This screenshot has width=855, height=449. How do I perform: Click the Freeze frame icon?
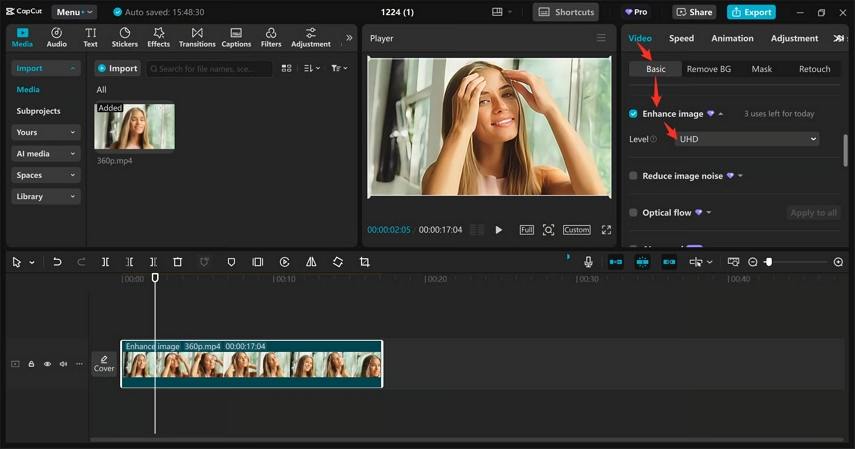pos(258,262)
